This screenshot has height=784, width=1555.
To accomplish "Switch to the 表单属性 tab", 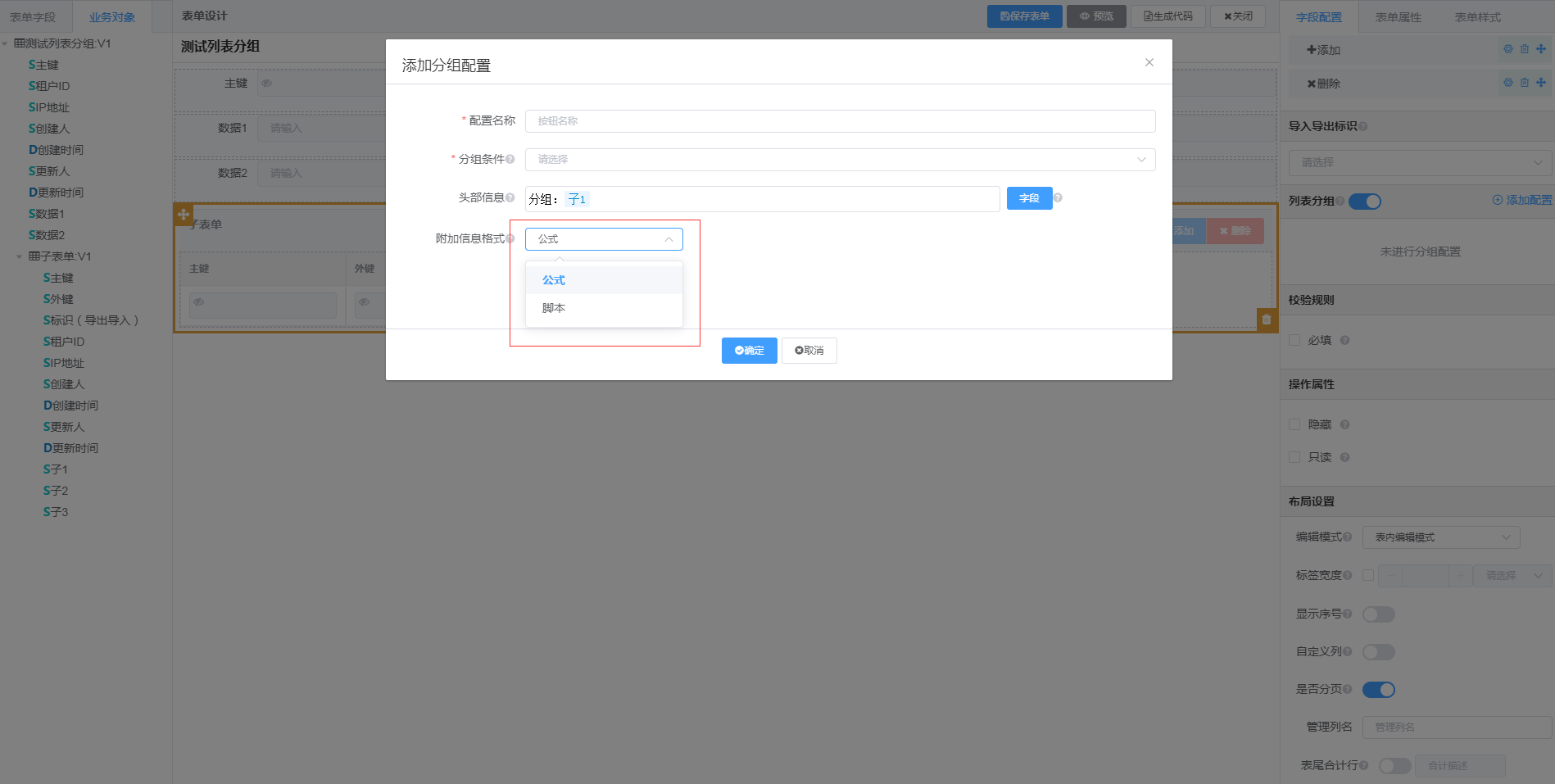I will click(x=1398, y=17).
